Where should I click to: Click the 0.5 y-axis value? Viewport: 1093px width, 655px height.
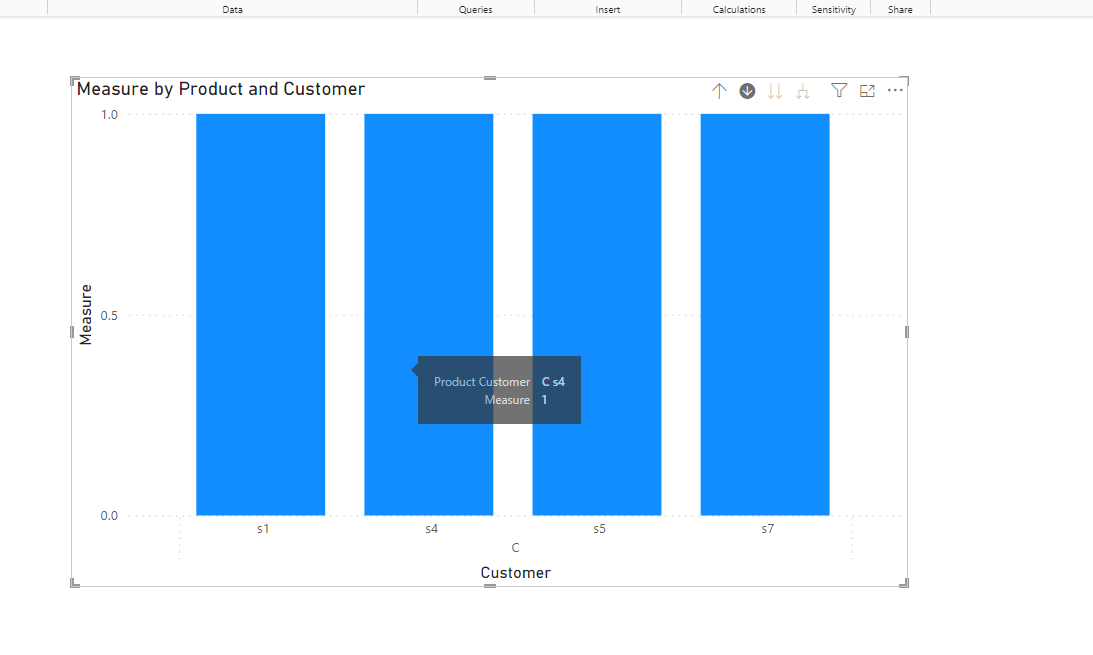pos(109,316)
